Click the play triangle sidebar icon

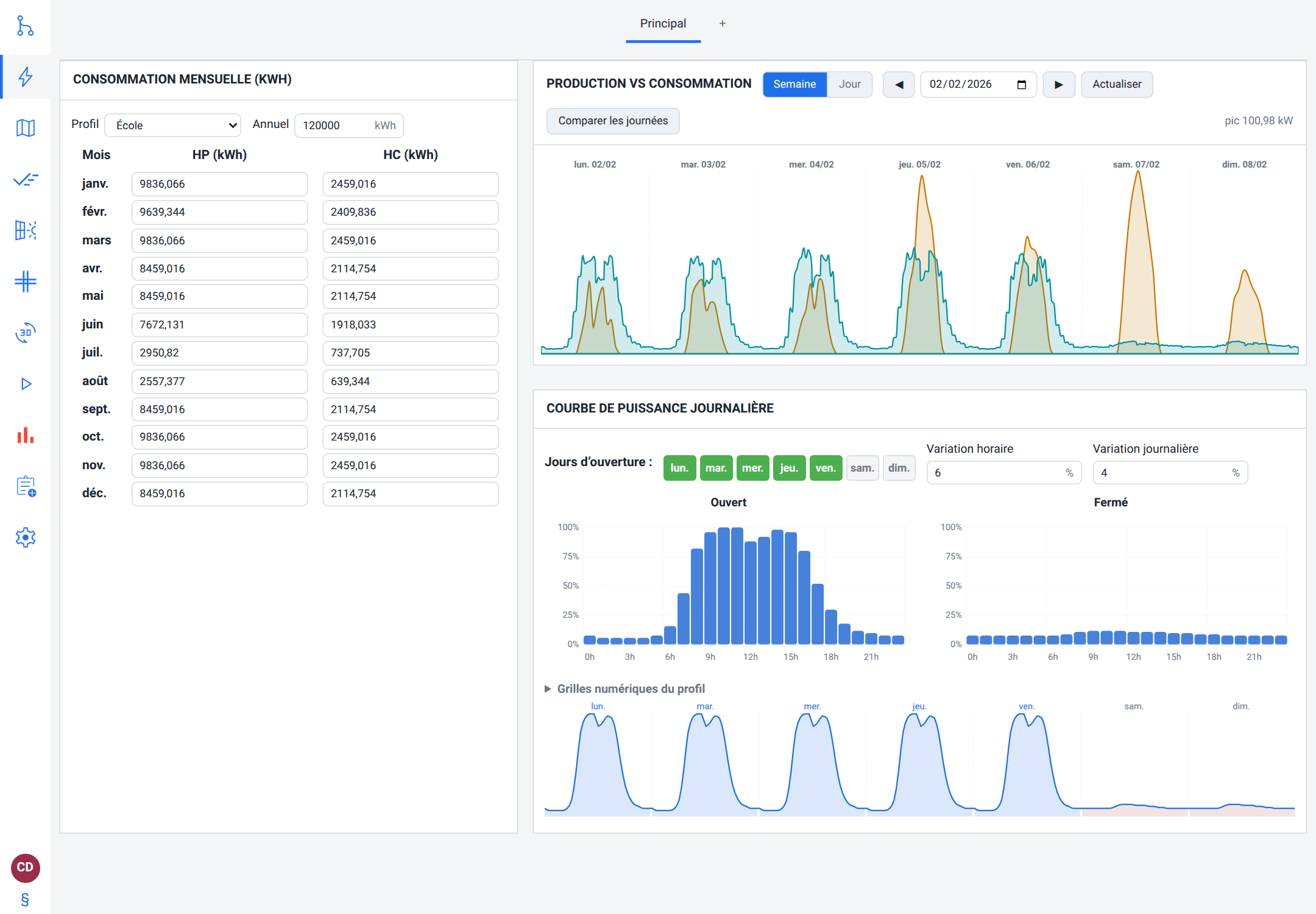(x=25, y=384)
